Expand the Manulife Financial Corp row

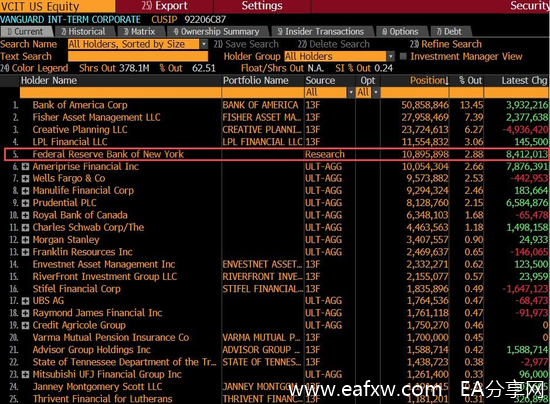[25, 191]
